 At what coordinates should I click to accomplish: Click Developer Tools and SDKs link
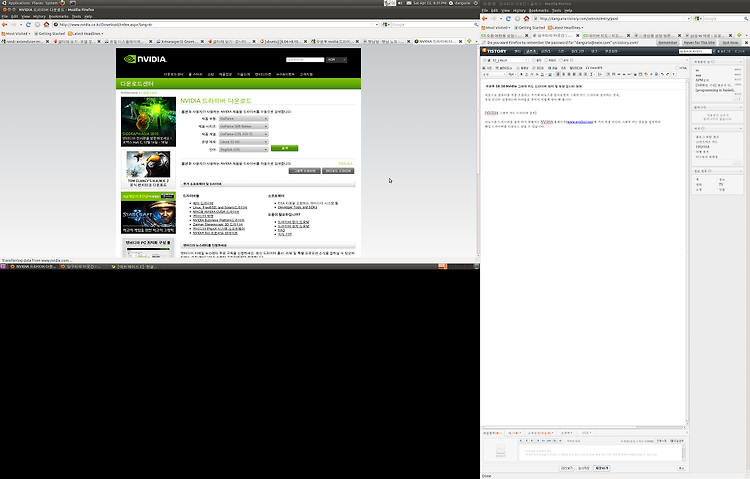point(298,207)
